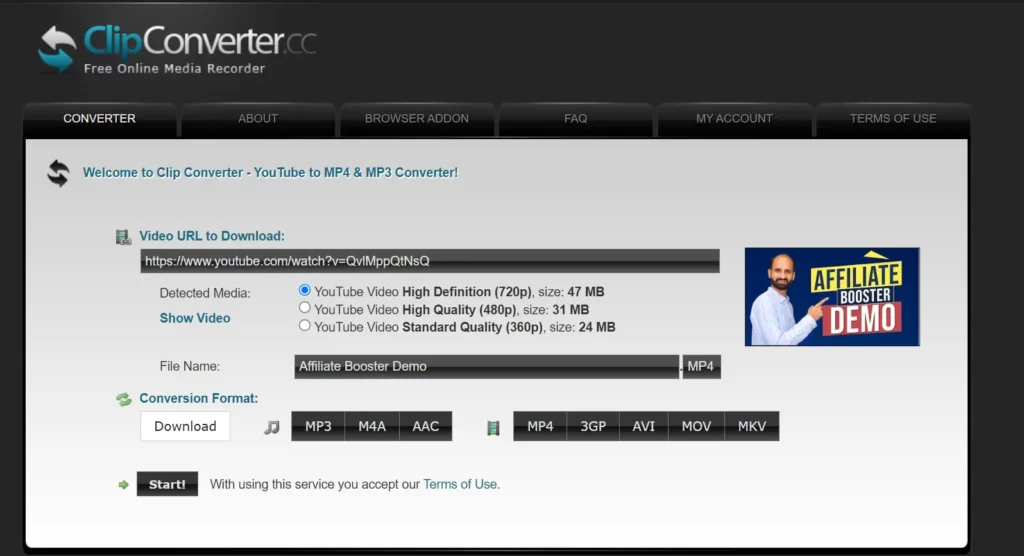The image size is (1024, 556).
Task: Click the Conversion Format heading
Action: click(x=199, y=399)
